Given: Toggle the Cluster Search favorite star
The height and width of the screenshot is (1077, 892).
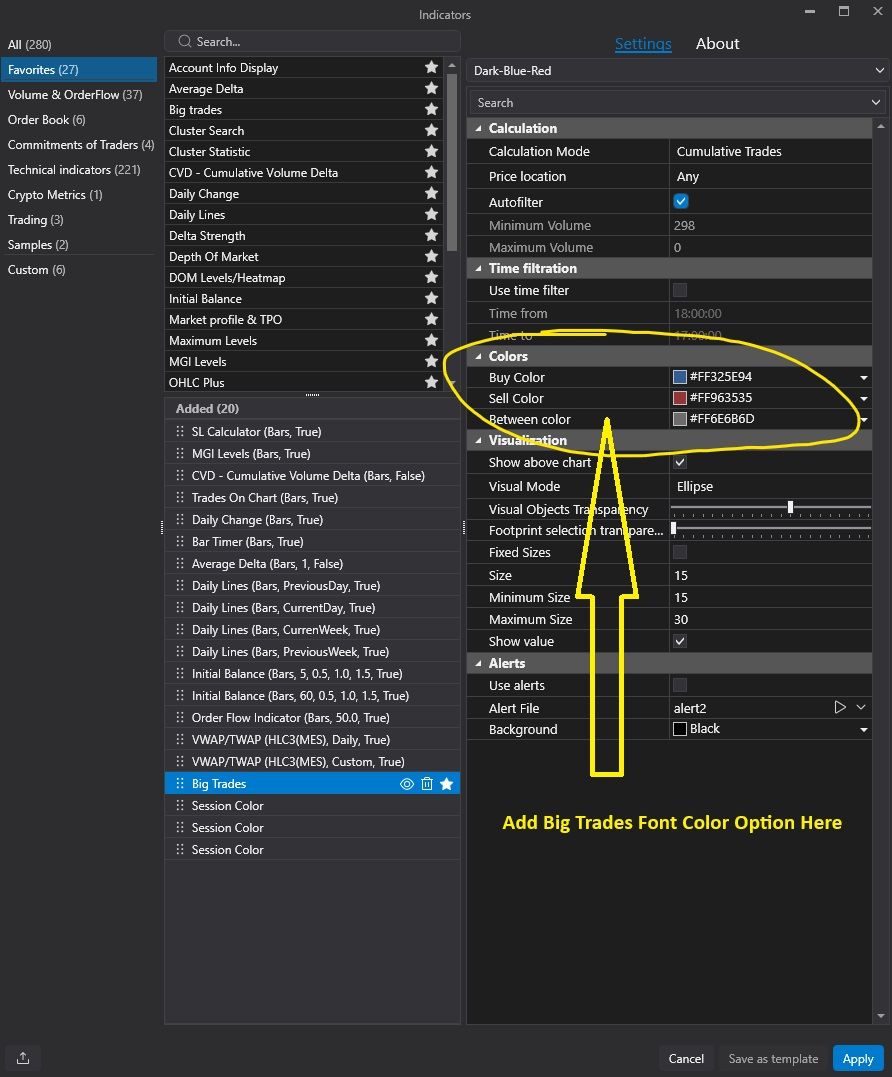Looking at the screenshot, I should (431, 131).
